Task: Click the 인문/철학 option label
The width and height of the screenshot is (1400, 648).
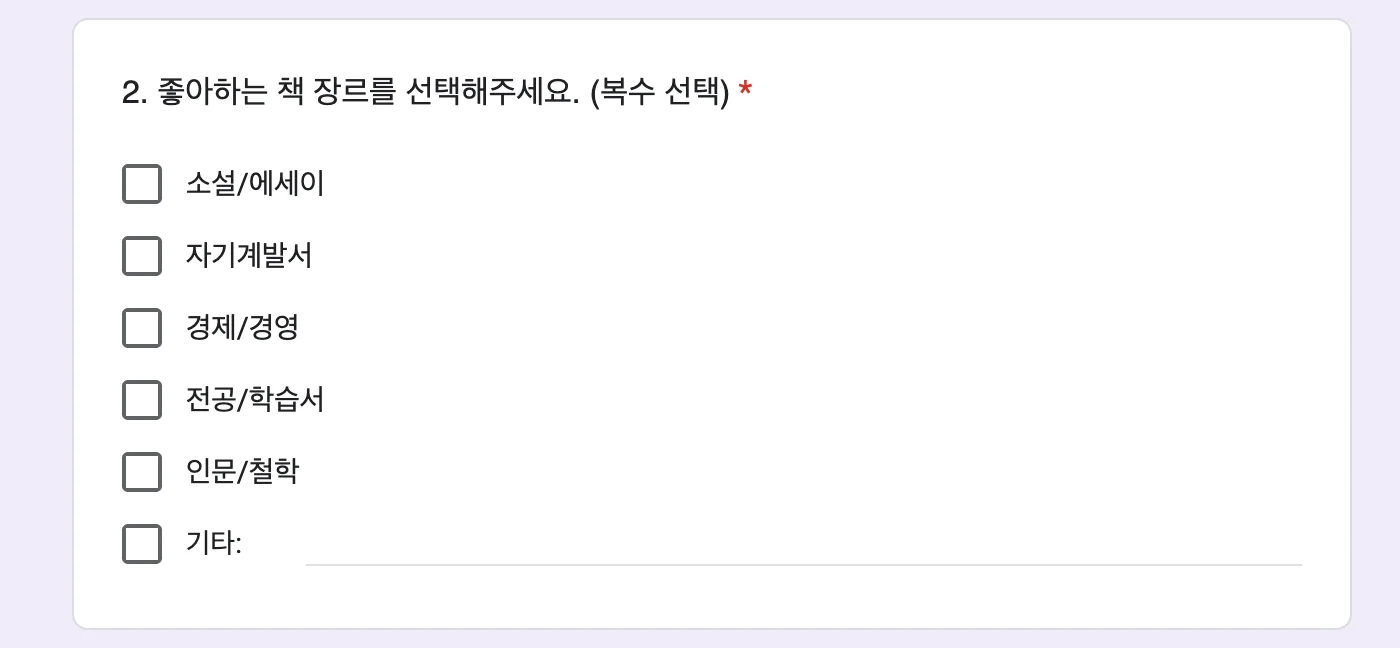Action: [x=242, y=472]
